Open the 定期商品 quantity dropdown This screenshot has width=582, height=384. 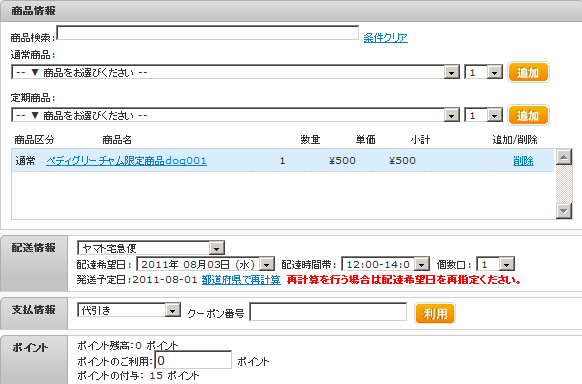(484, 115)
